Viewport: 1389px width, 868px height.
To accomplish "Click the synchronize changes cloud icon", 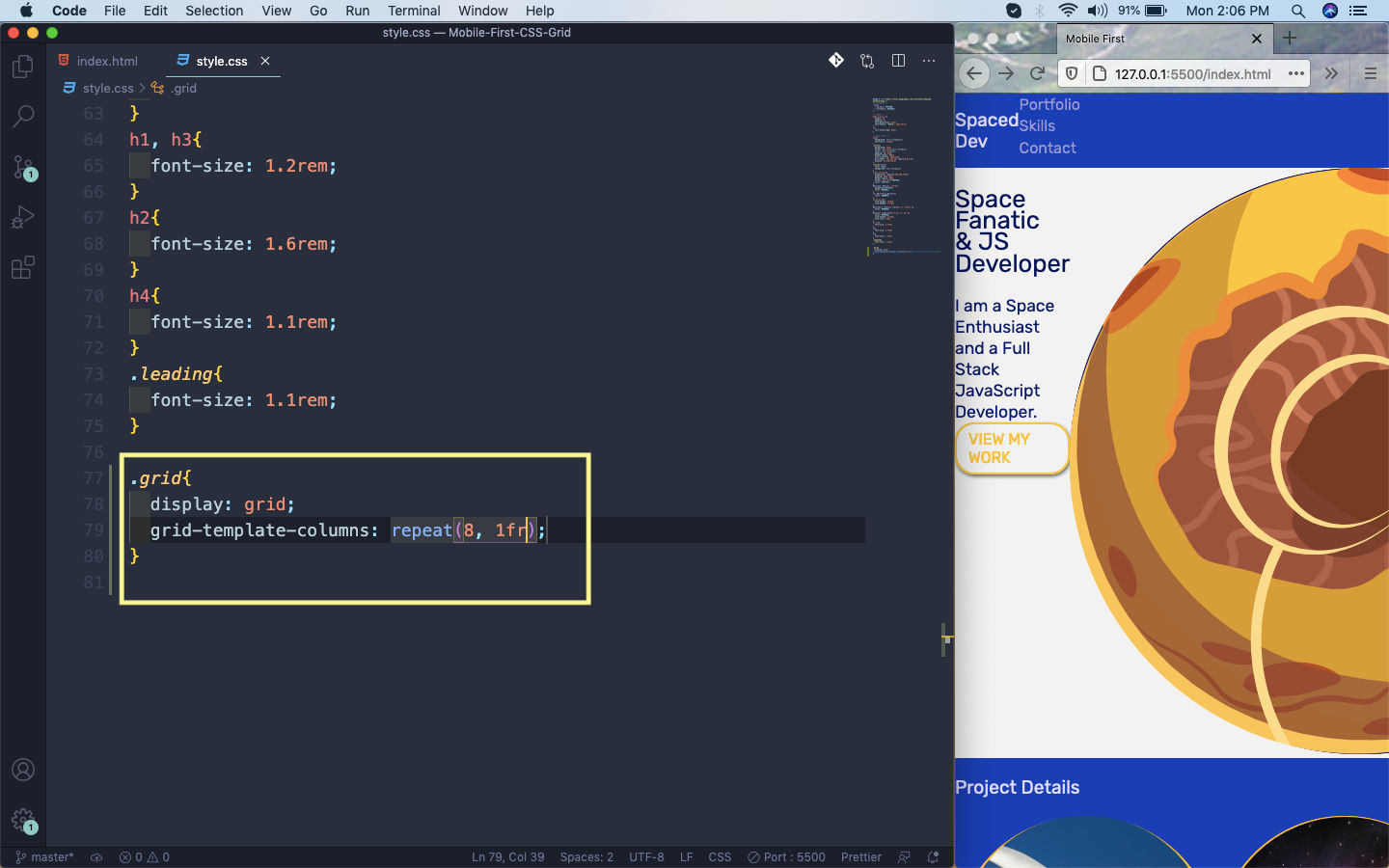I will pyautogui.click(x=96, y=856).
